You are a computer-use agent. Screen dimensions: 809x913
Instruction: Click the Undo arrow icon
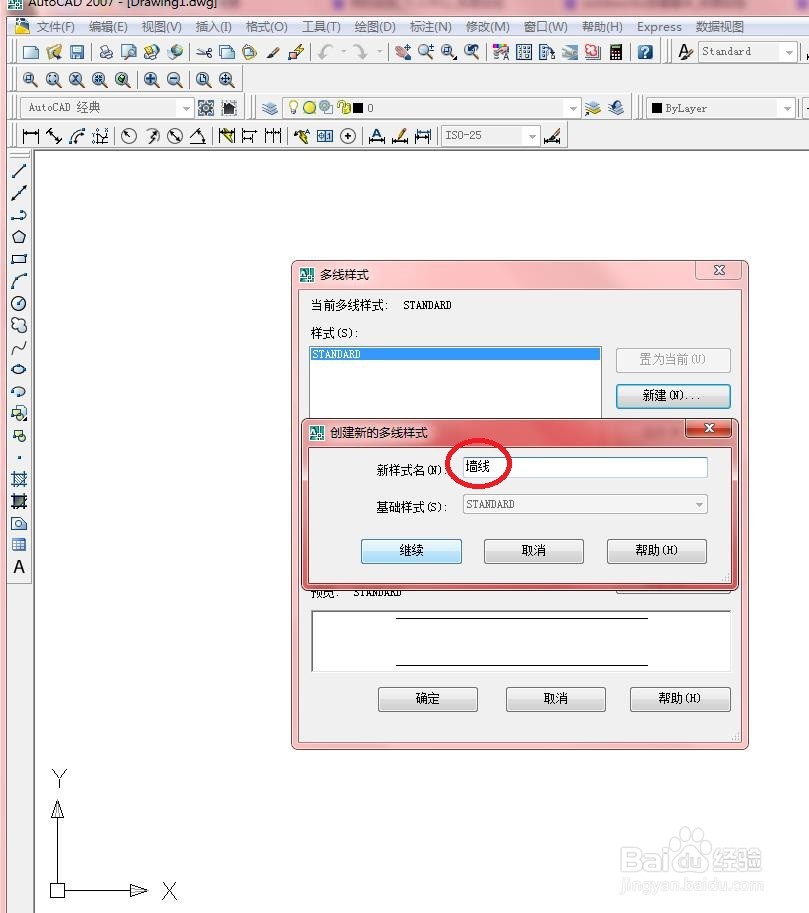tap(325, 52)
